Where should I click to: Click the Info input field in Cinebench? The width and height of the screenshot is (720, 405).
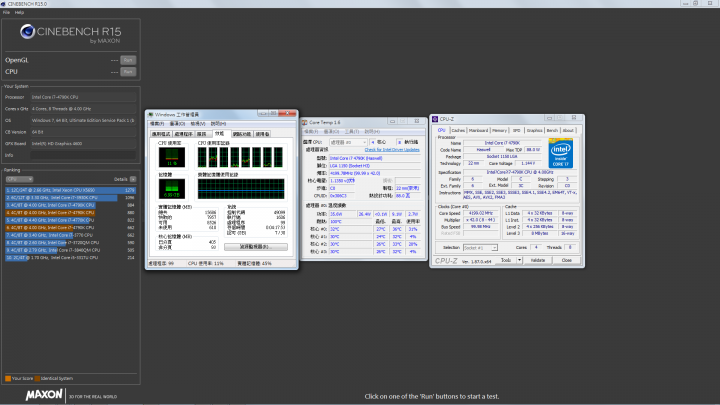pos(83,155)
